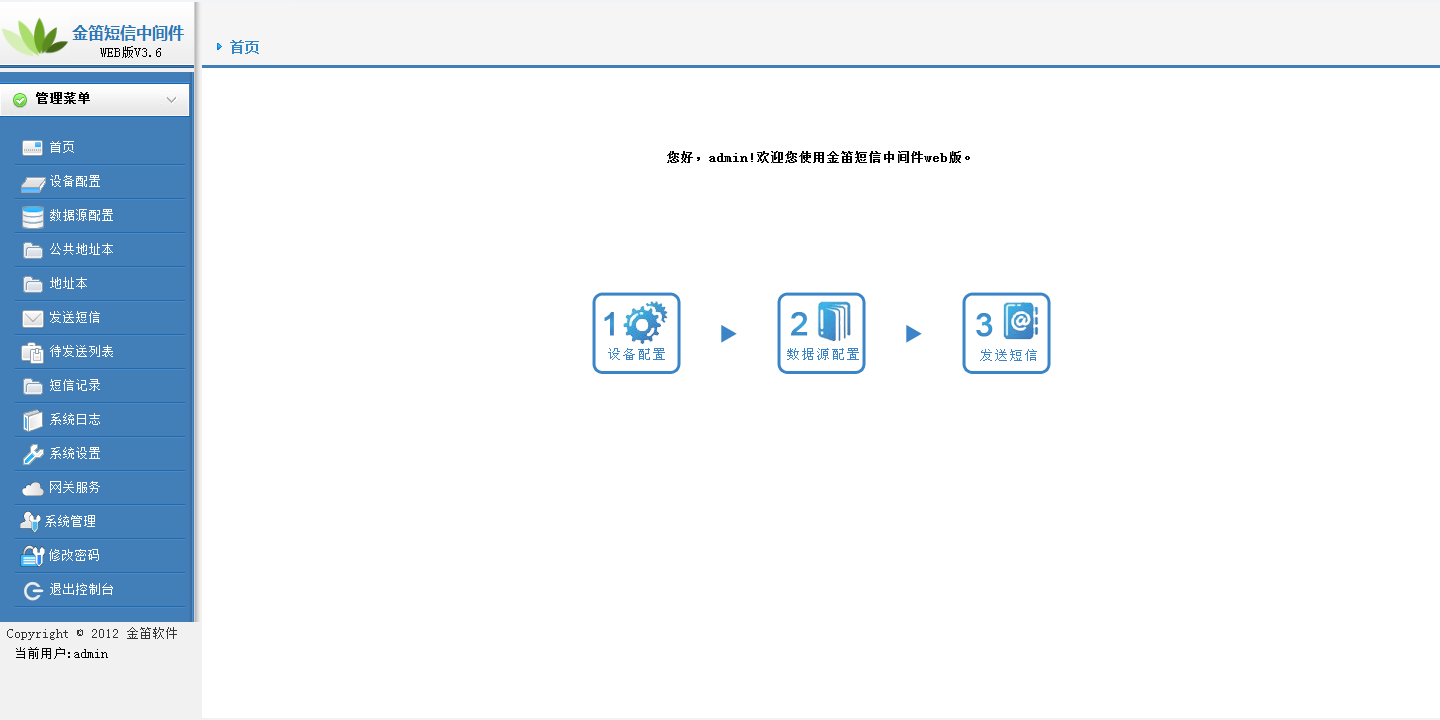
Task: Click the 系统管理 users icon
Action: point(31,521)
